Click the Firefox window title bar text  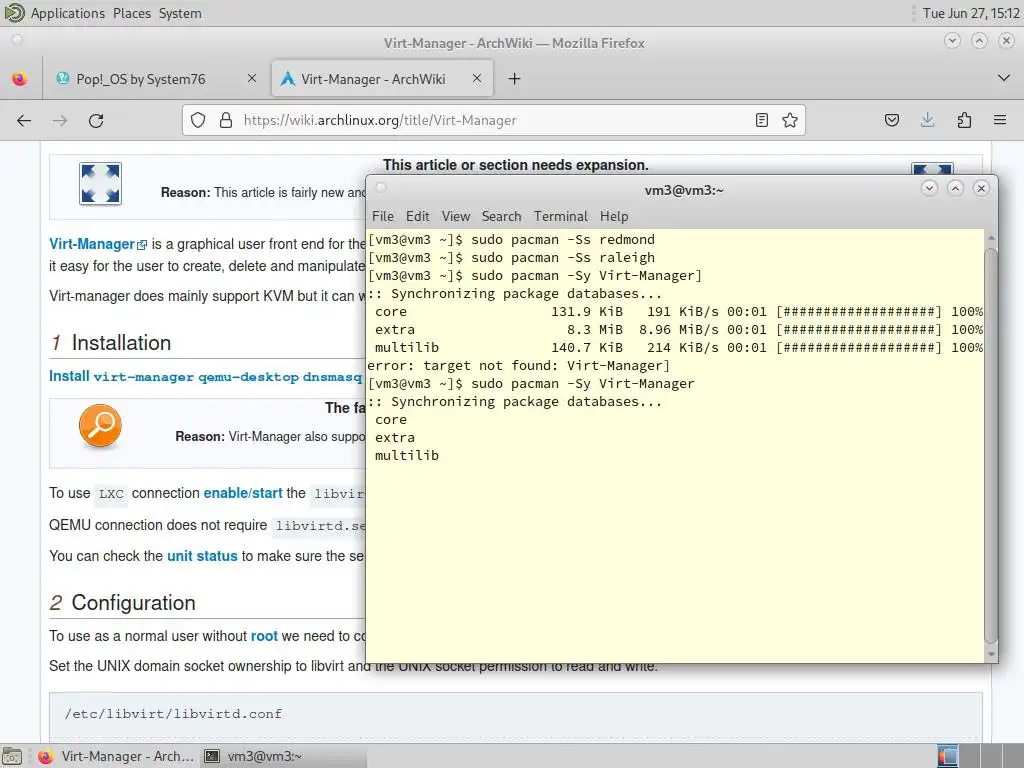tap(514, 43)
